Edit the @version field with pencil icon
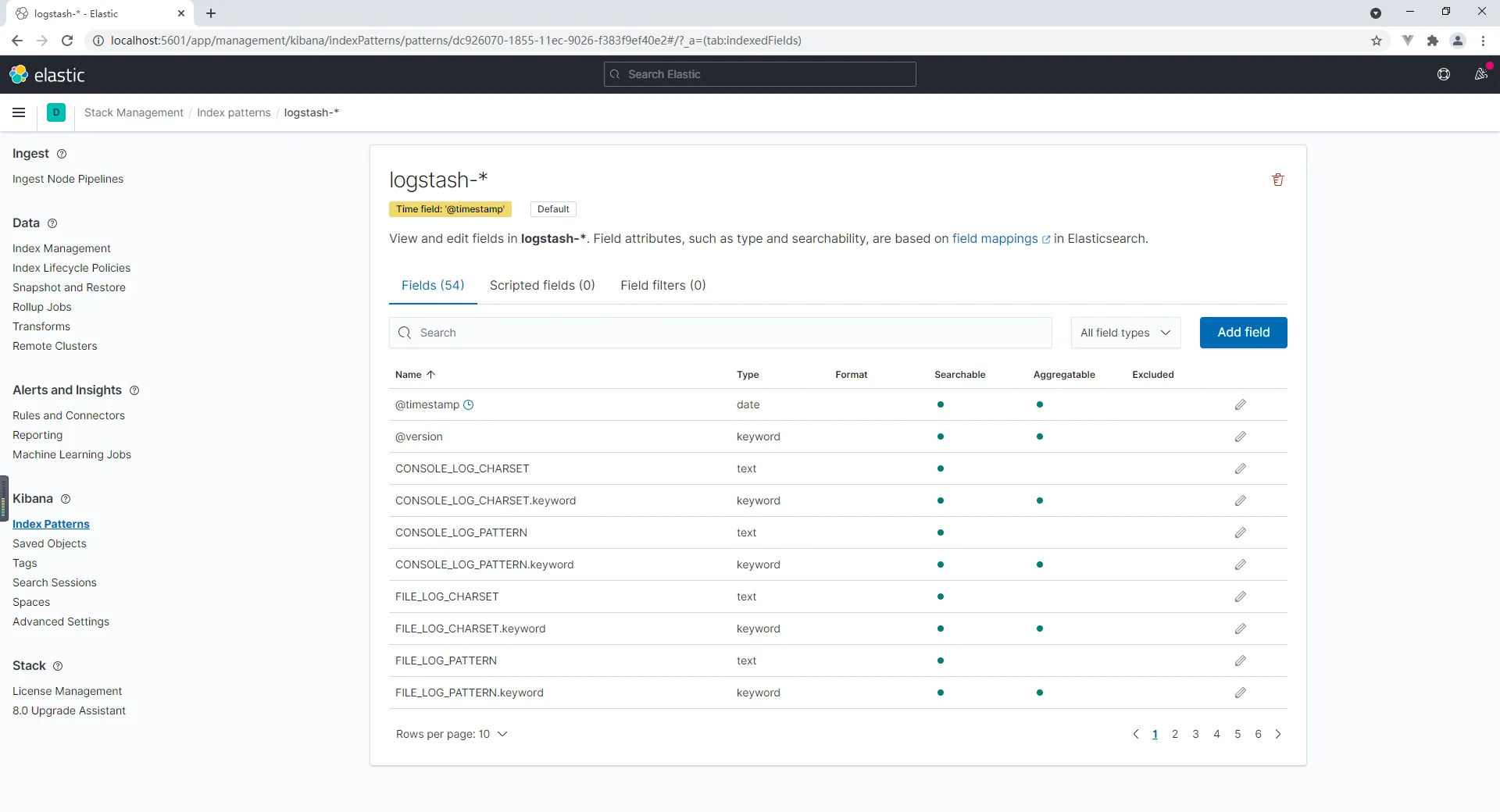The width and height of the screenshot is (1500, 812). [1241, 436]
